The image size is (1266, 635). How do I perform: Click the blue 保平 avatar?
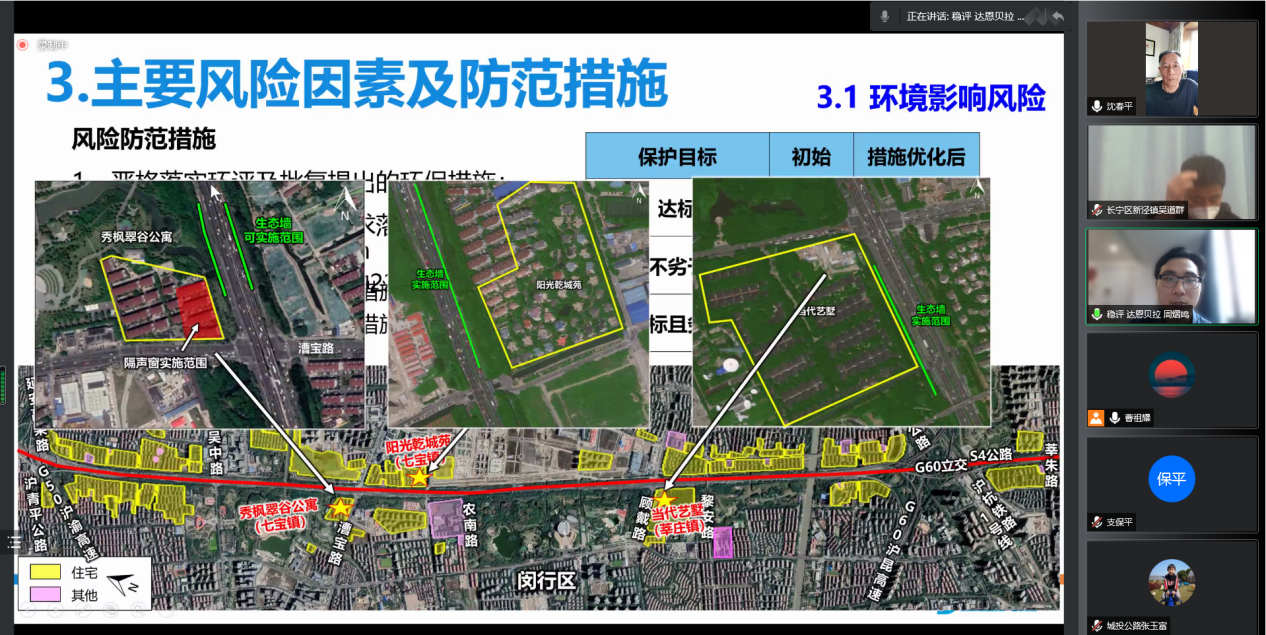(x=1171, y=478)
